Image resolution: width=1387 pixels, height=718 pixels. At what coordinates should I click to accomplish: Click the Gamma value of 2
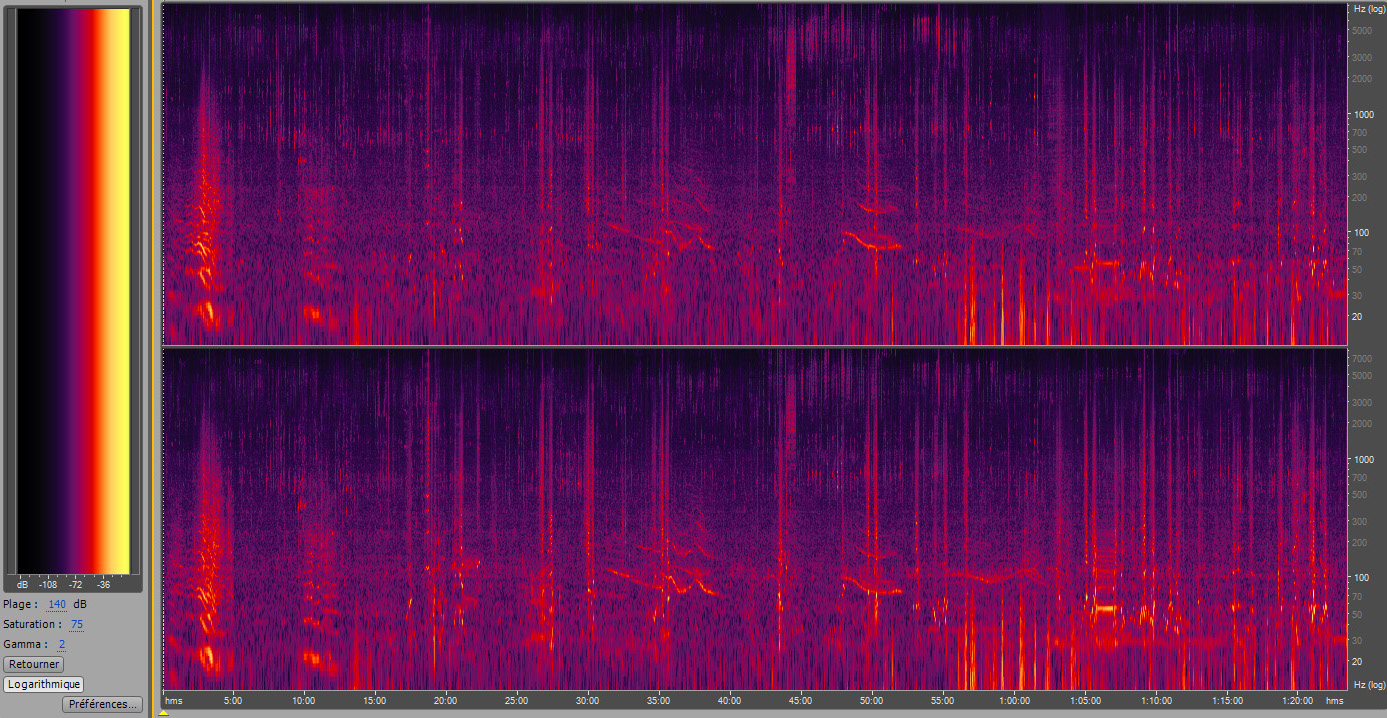point(62,644)
